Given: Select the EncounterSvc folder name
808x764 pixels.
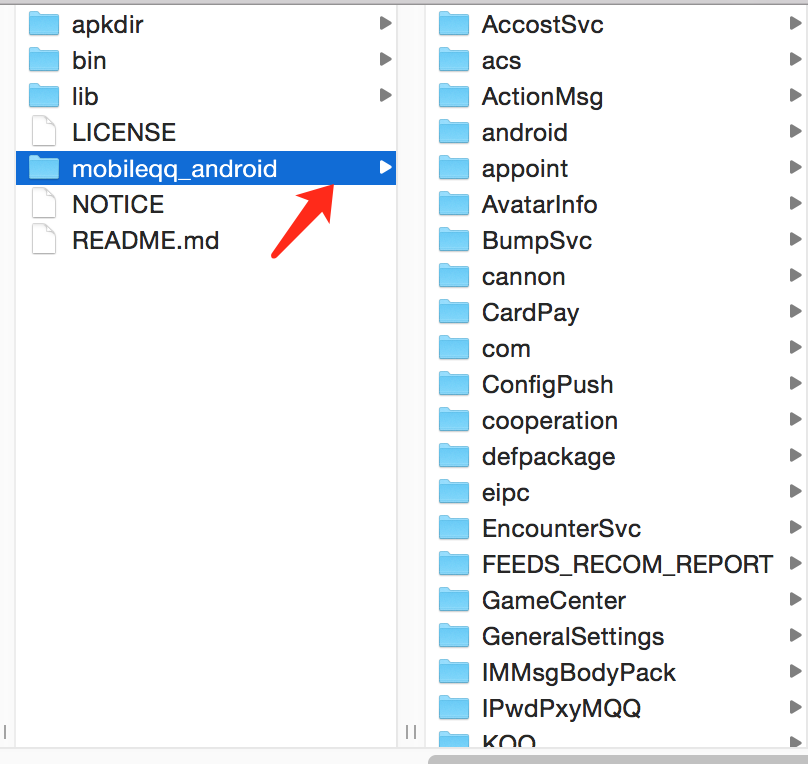Looking at the screenshot, I should pos(561,529).
